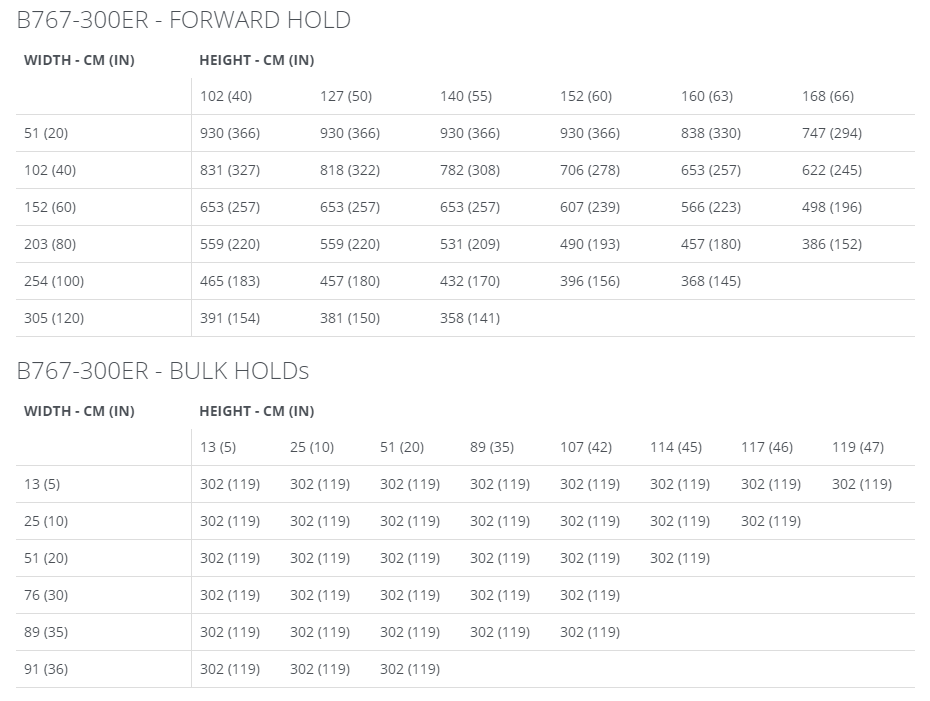The width and height of the screenshot is (930, 701).
Task: Select the 607 (239) cell
Action: pos(590,207)
